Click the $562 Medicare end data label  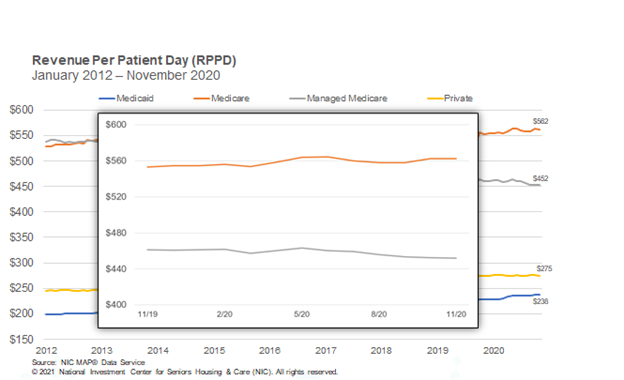(x=540, y=121)
